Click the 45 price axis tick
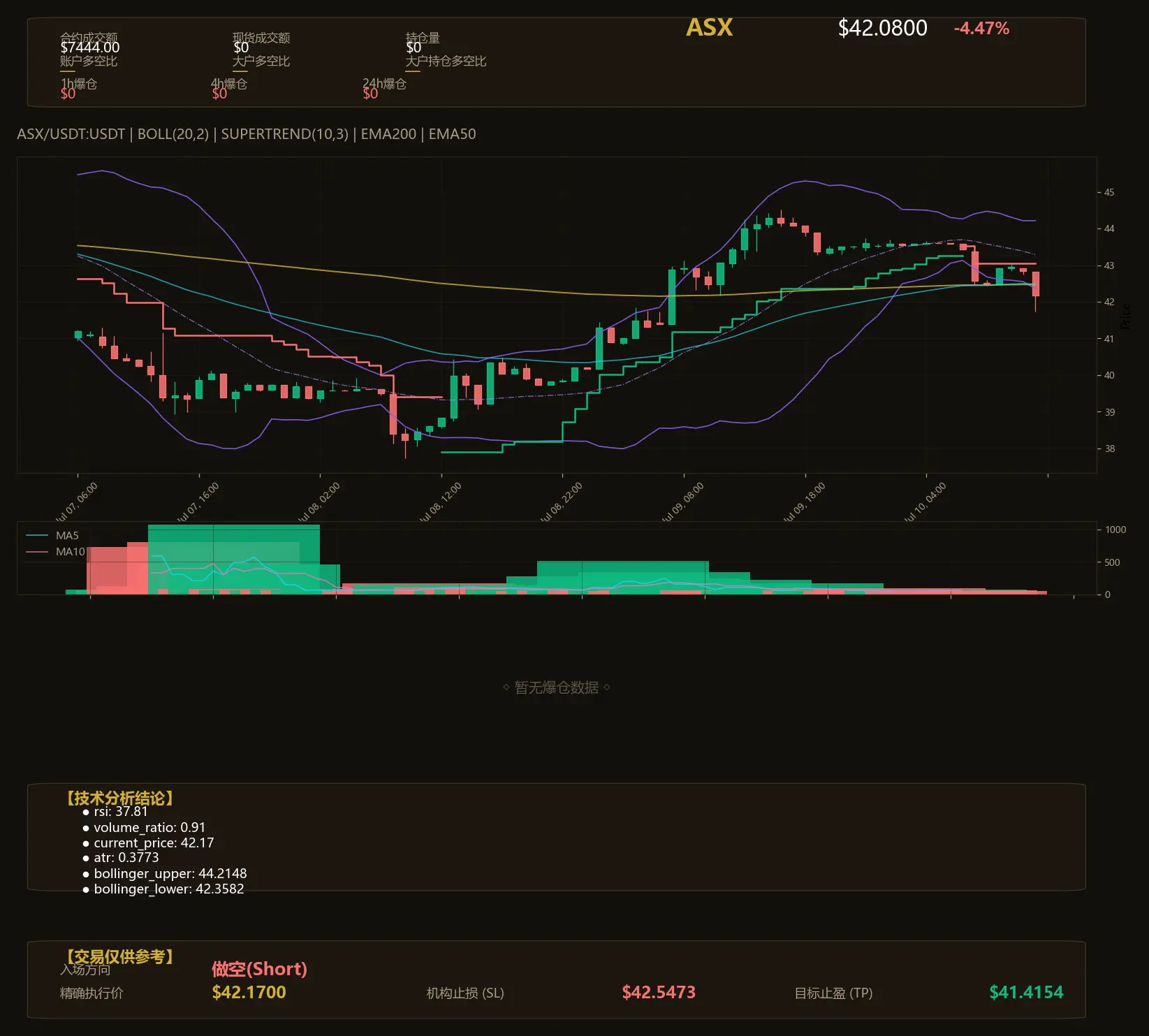The height and width of the screenshot is (1036, 1149). pos(1109,192)
